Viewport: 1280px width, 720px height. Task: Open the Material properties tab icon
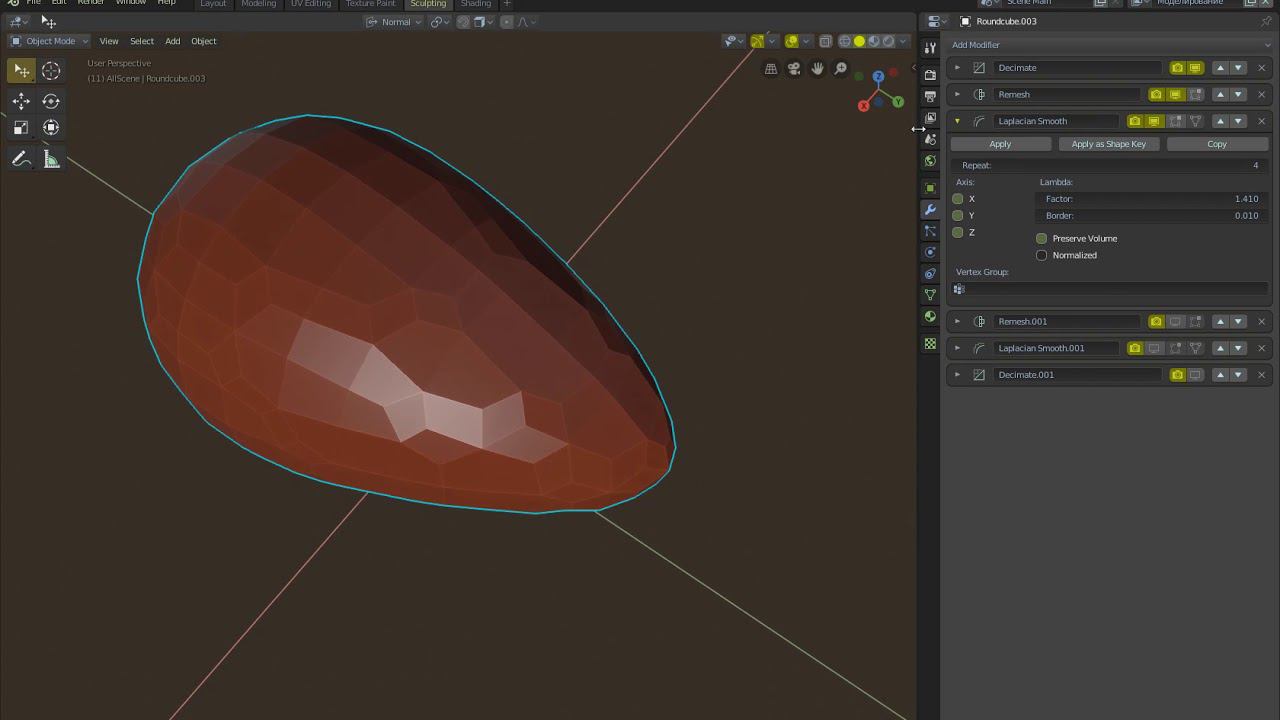[930, 317]
